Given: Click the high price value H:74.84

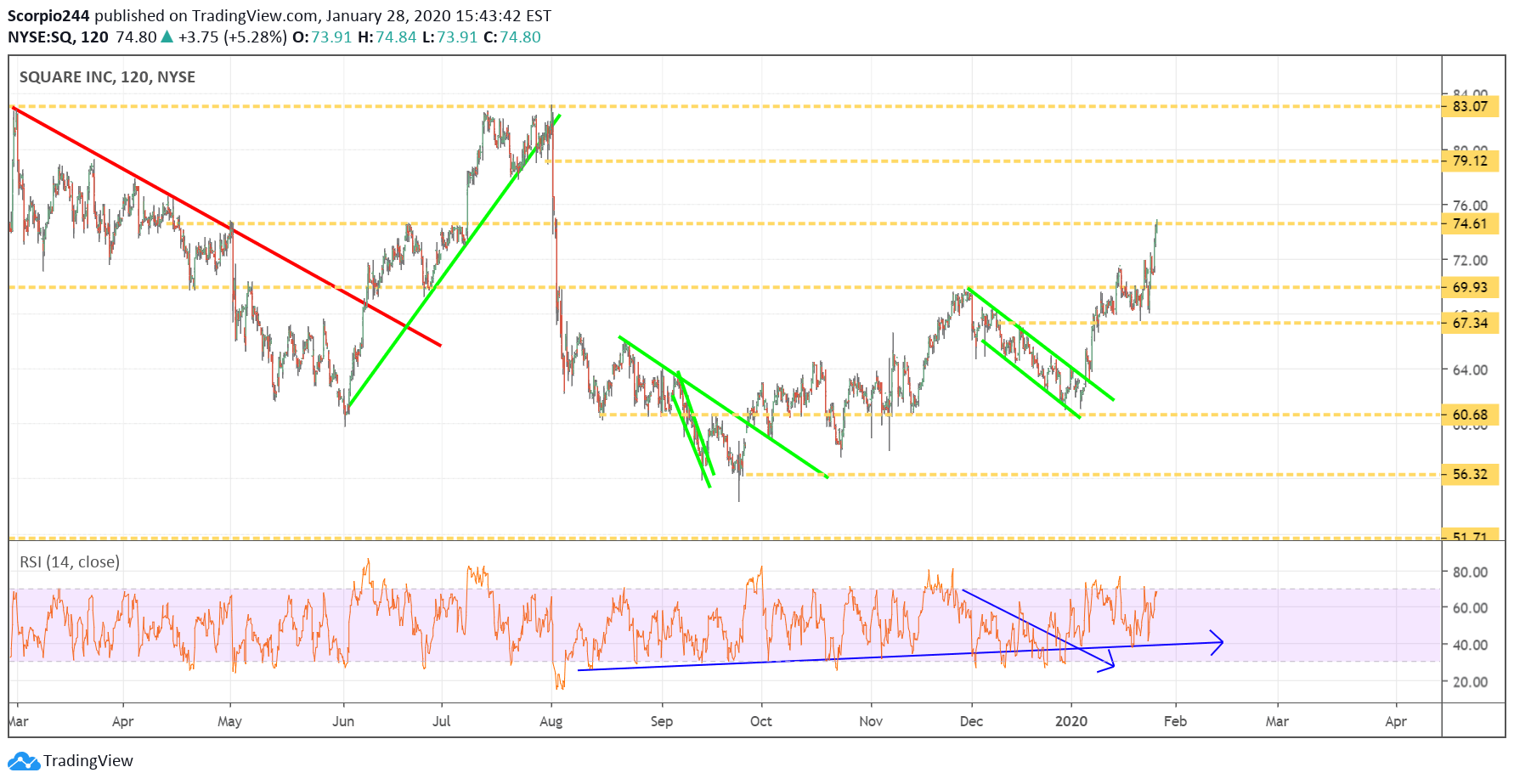Looking at the screenshot, I should [387, 37].
